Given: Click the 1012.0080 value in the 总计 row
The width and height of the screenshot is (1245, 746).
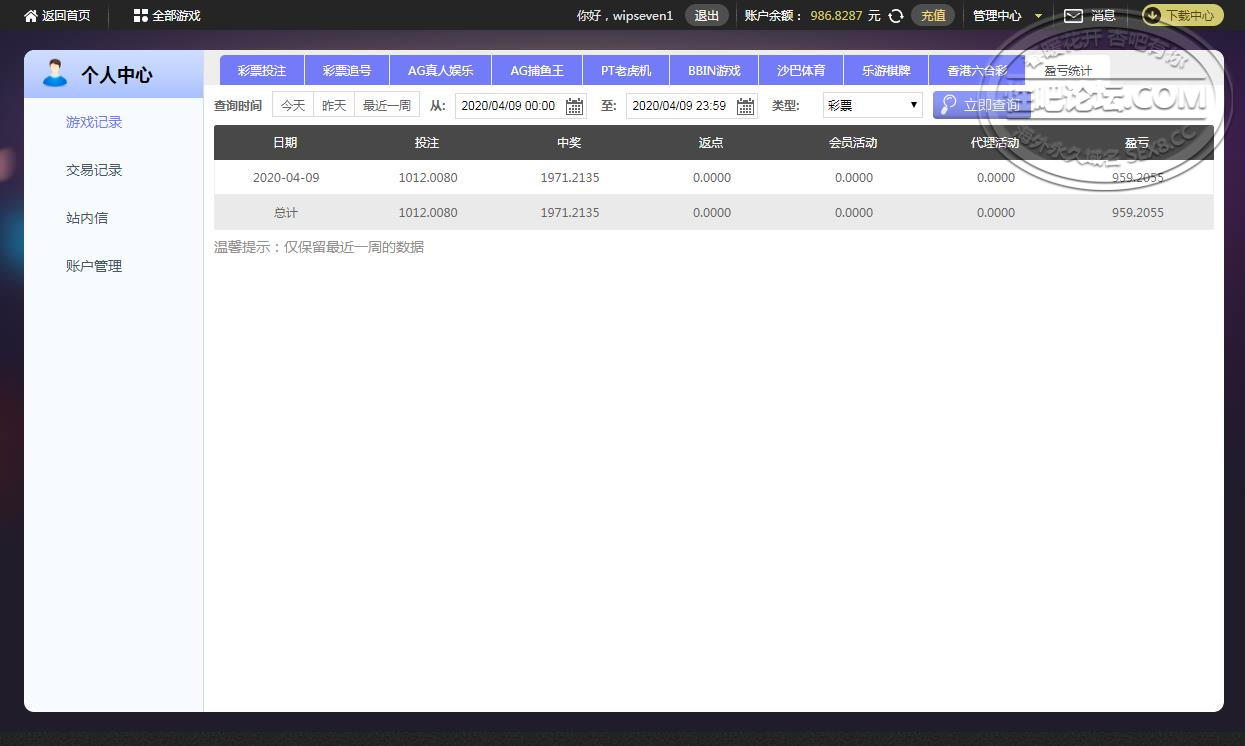Looking at the screenshot, I should coord(428,213).
